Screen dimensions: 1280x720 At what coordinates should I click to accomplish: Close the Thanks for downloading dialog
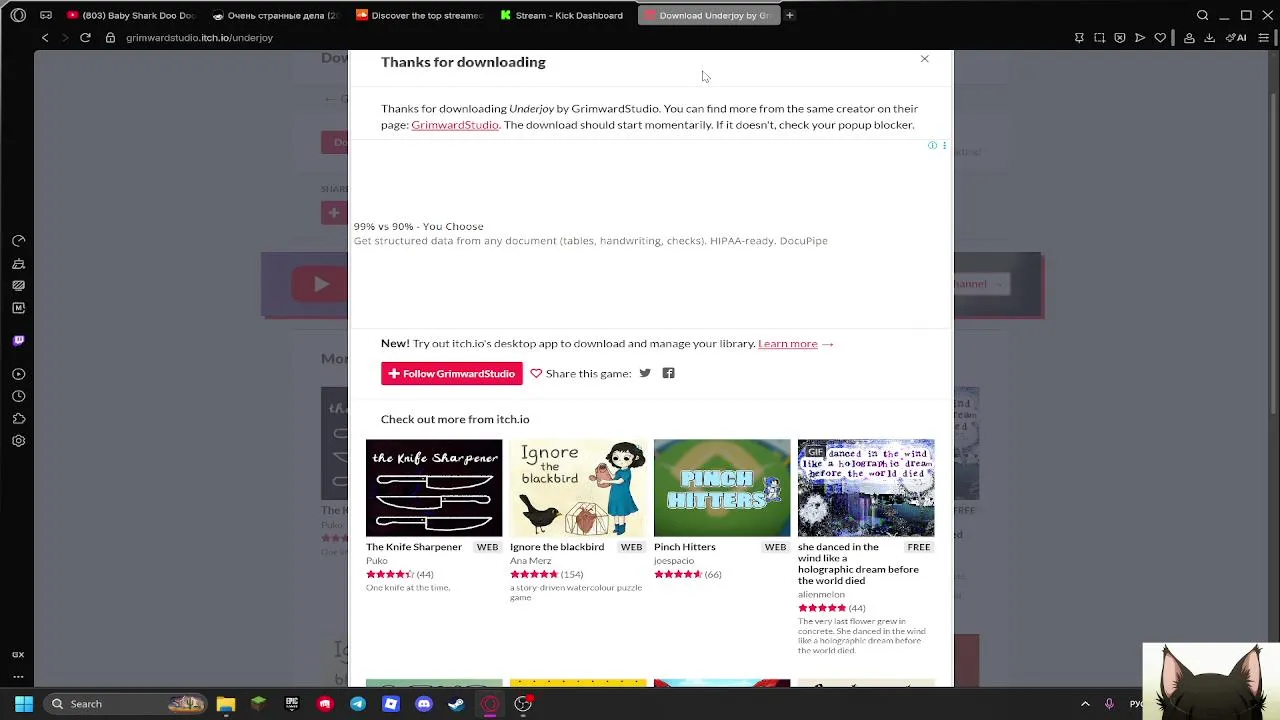pos(924,59)
